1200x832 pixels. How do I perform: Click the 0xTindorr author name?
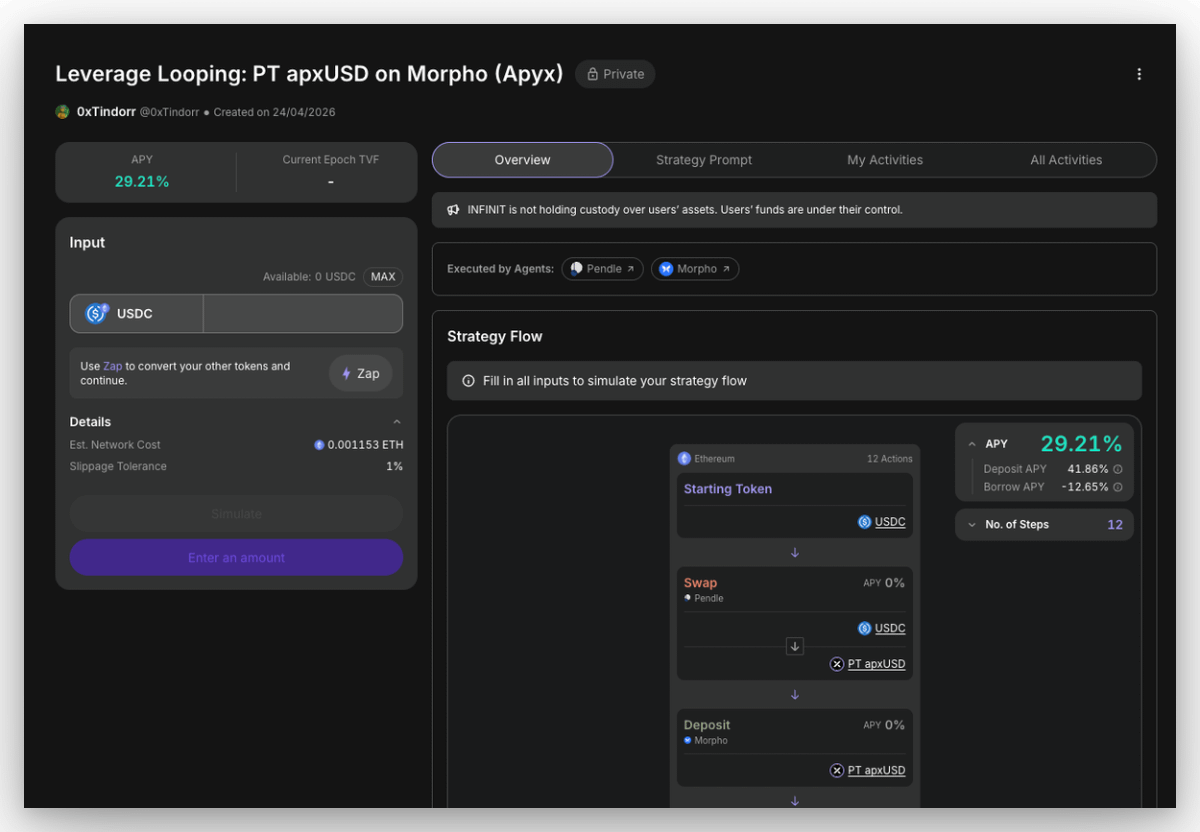click(106, 112)
